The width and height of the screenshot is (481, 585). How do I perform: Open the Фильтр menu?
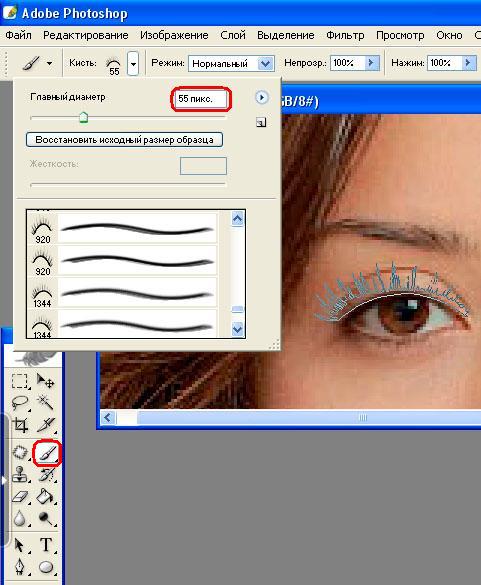point(345,35)
